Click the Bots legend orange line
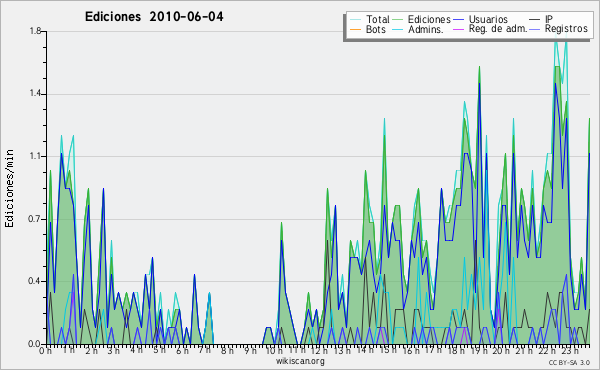This screenshot has width=600, height=370. point(355,29)
